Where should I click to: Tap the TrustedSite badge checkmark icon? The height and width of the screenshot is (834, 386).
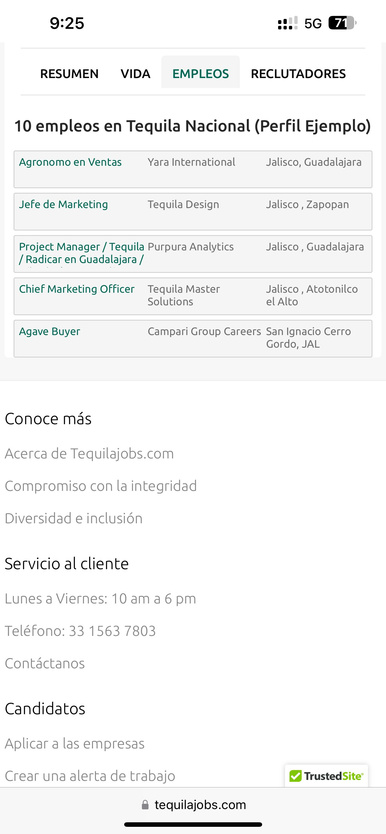(295, 777)
